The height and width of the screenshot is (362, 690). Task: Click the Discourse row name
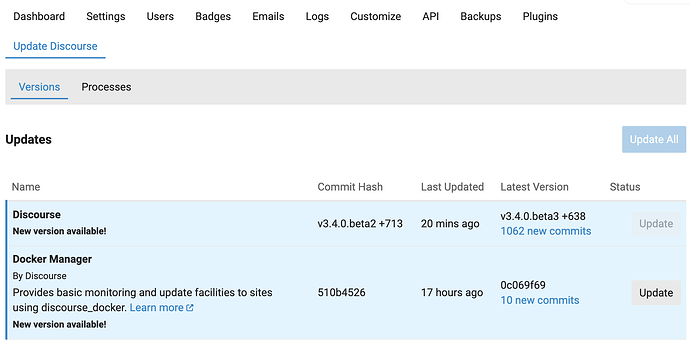(x=37, y=215)
